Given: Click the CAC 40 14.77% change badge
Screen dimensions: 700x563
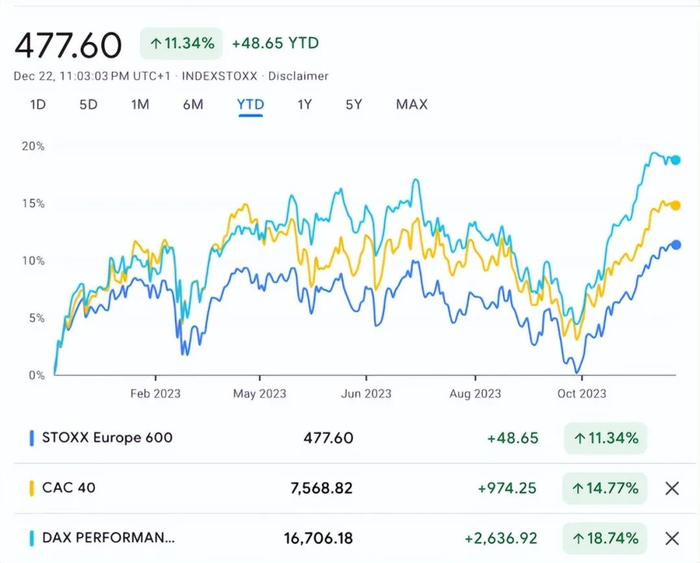Looking at the screenshot, I should coord(605,489).
